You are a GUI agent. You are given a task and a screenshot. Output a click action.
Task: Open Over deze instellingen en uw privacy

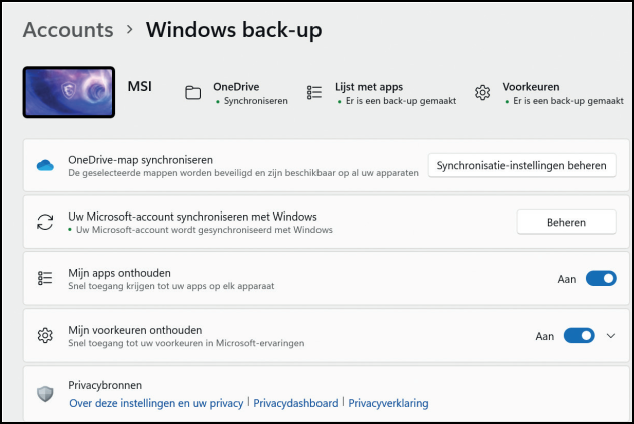pyautogui.click(x=156, y=403)
